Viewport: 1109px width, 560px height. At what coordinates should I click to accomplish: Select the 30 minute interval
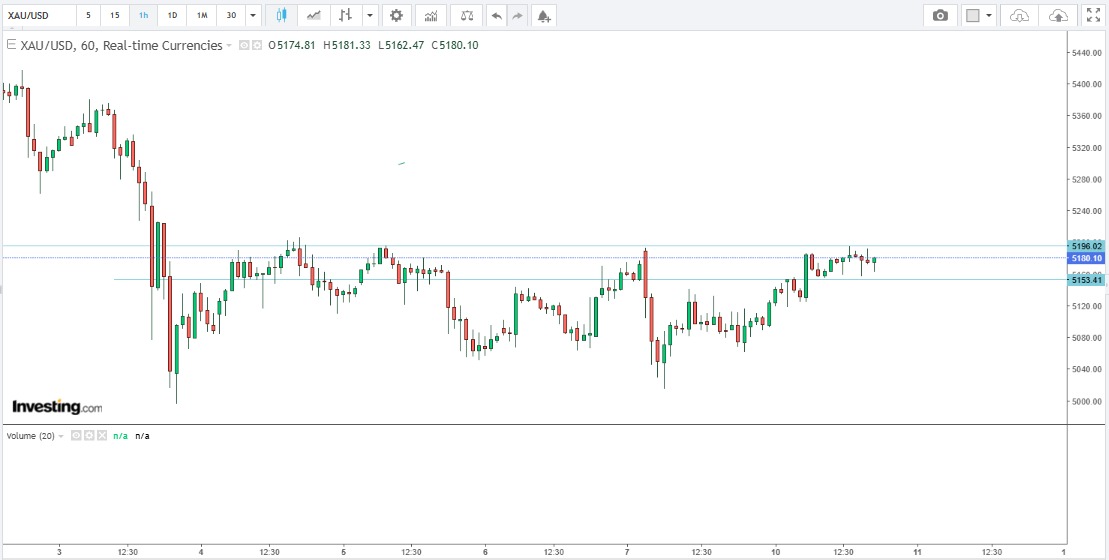pyautogui.click(x=231, y=15)
